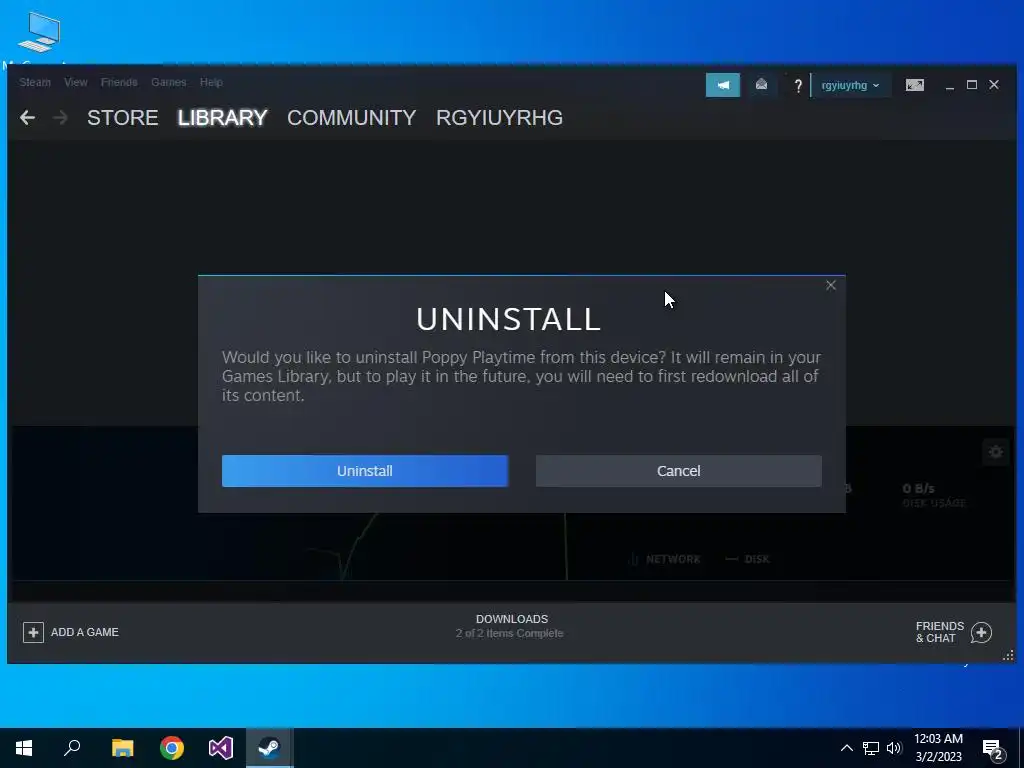The height and width of the screenshot is (768, 1024).
Task: Switch to the STORE tab
Action: 123,118
